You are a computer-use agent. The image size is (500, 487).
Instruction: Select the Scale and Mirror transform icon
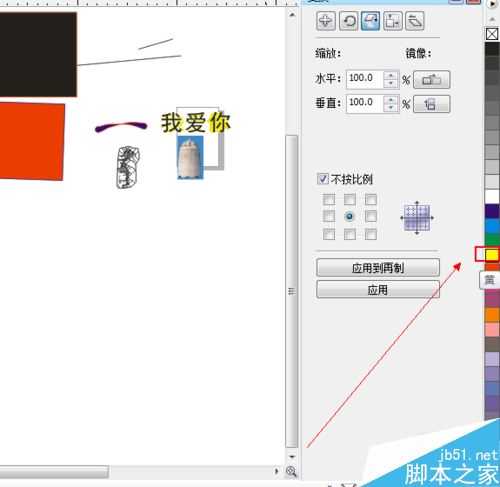click(x=370, y=21)
